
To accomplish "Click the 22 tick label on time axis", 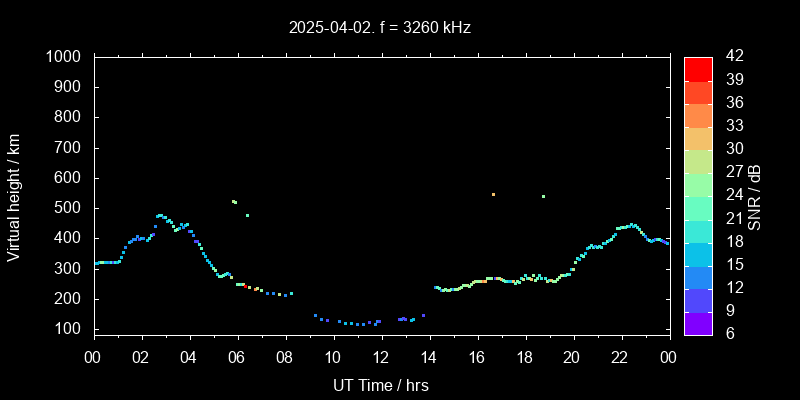I will tap(620, 357).
